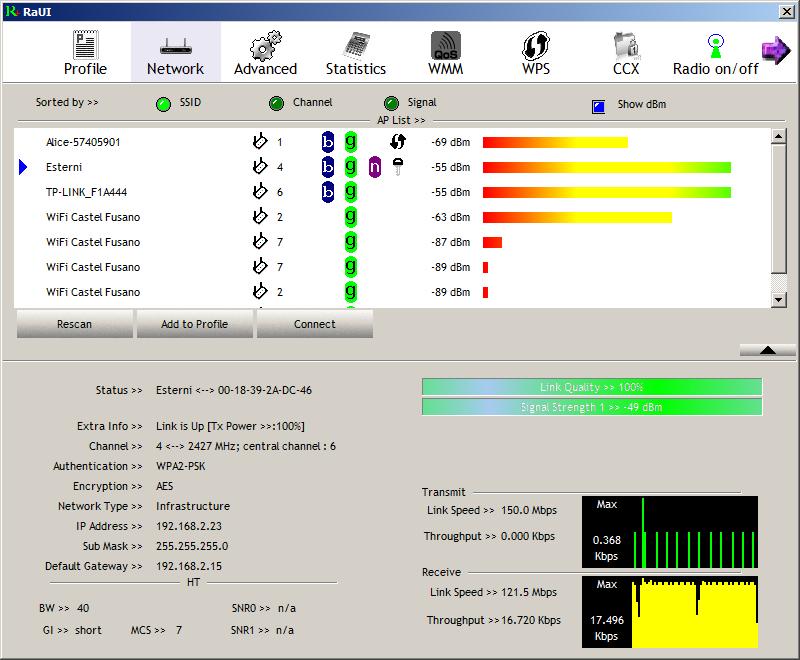Toggle Radio on/off antenna icon

(715, 47)
